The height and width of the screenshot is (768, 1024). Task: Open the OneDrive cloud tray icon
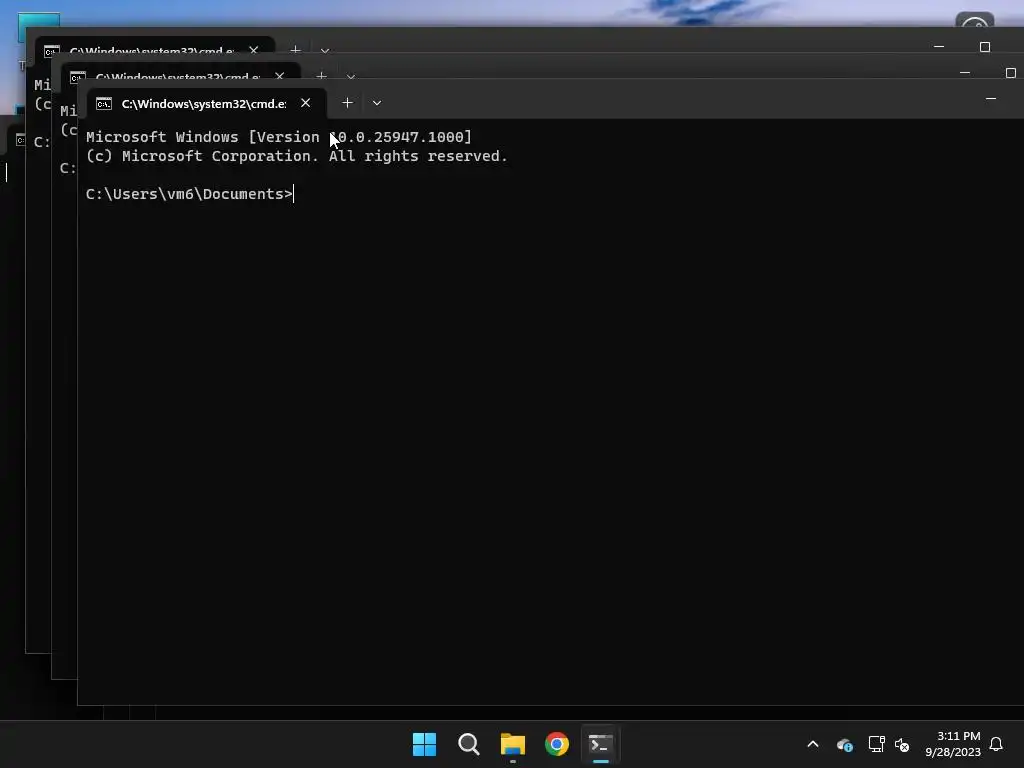844,744
